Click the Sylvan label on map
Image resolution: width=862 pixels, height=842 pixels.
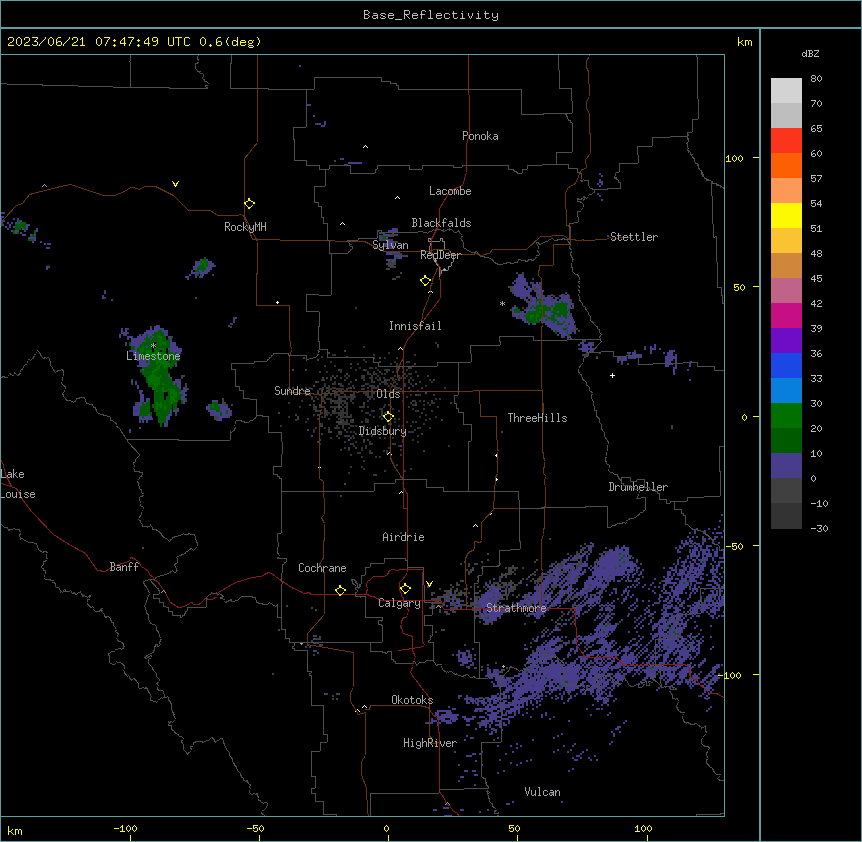(390, 245)
